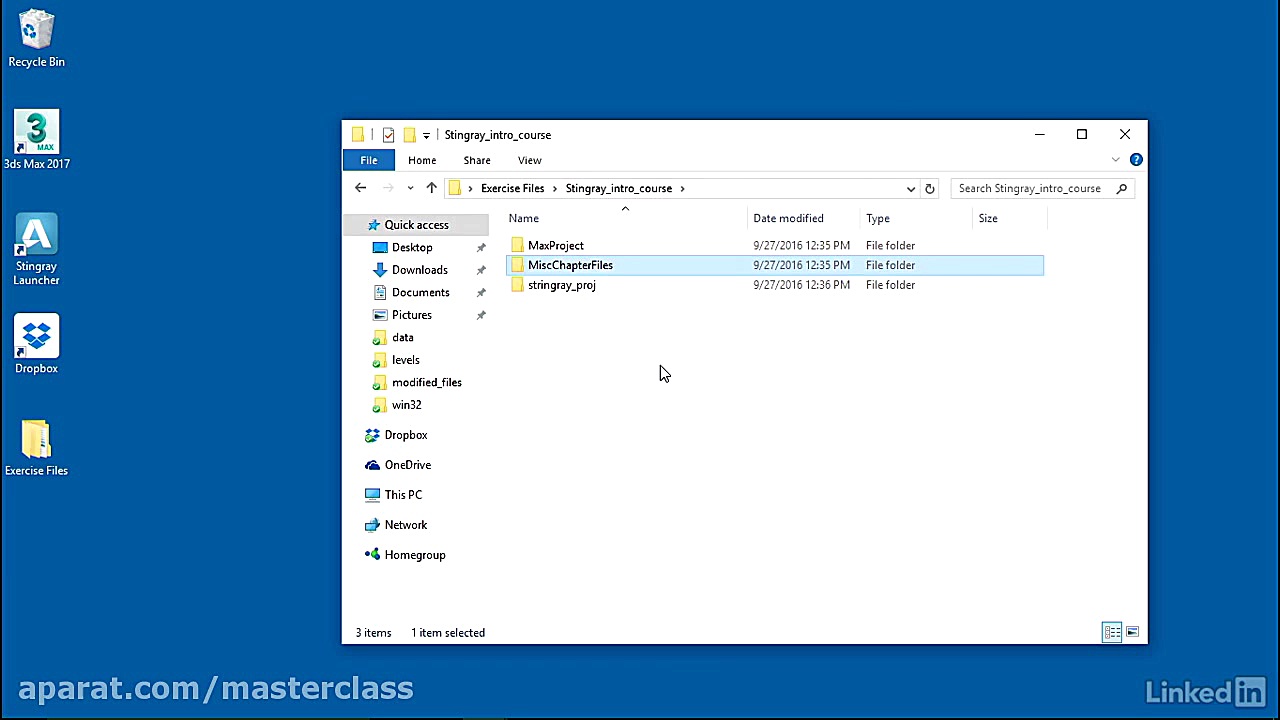Open the File menu

tap(368, 160)
